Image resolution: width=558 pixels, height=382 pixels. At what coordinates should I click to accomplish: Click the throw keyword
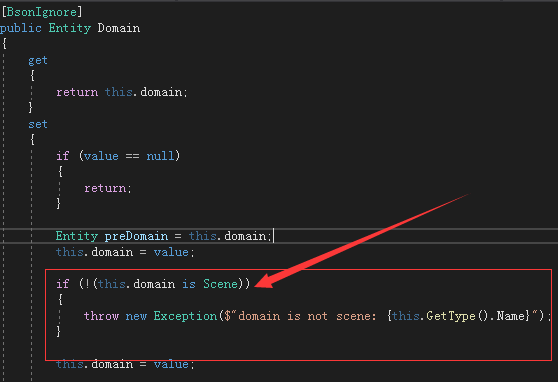(101, 316)
